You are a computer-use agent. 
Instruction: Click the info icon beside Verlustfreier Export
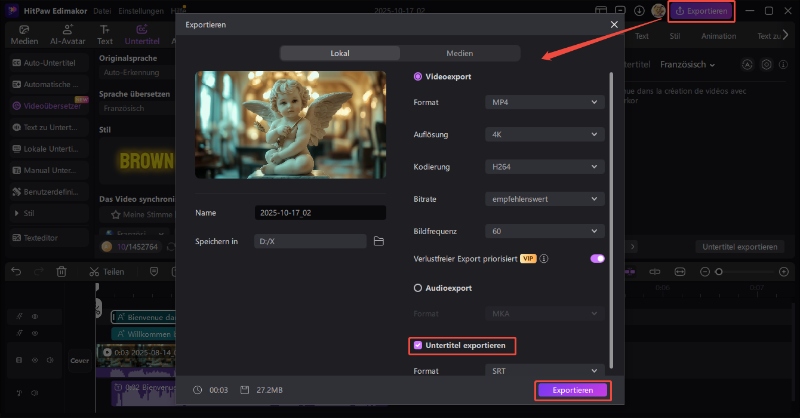(x=544, y=258)
